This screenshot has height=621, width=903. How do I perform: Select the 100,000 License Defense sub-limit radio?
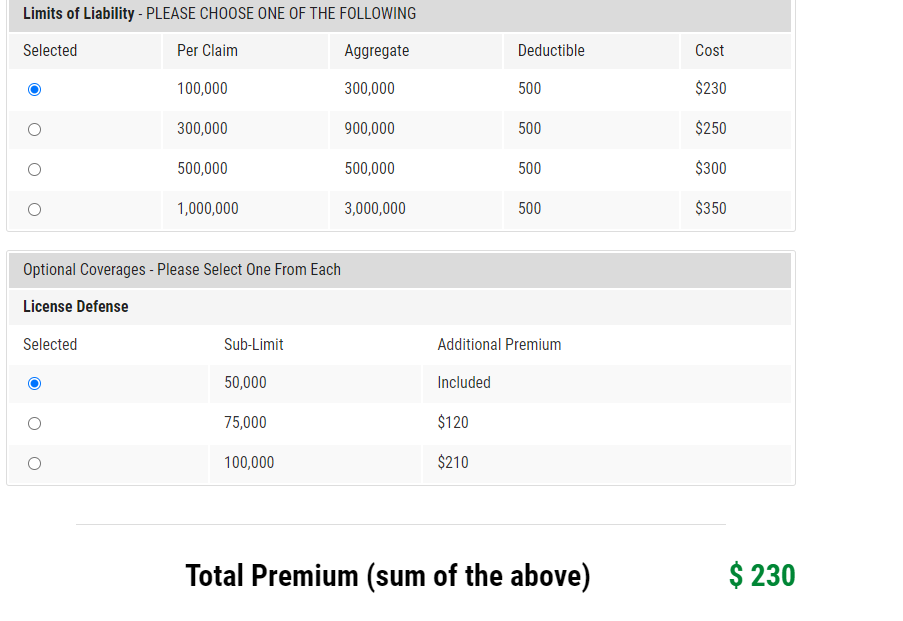tap(35, 463)
